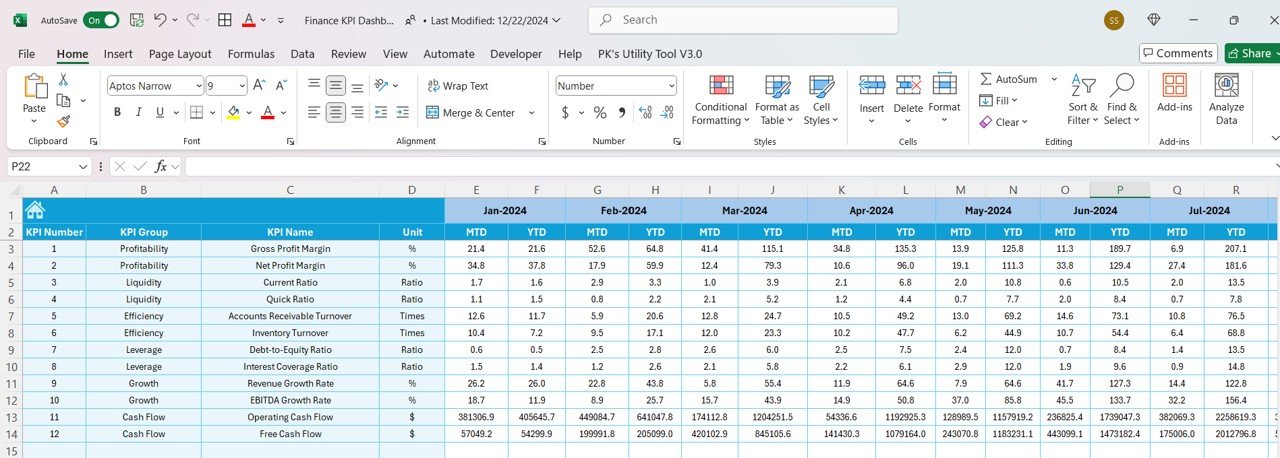Click the Orientation text angle icon
This screenshot has height=458, width=1280.
click(x=383, y=86)
